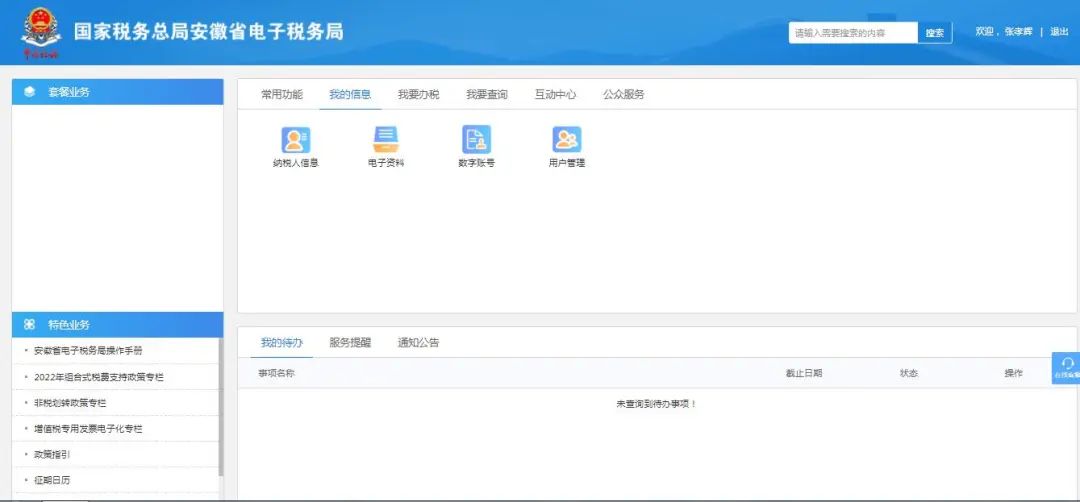Open 非税划转政策专栏 link
This screenshot has width=1080, height=502.
coord(70,403)
